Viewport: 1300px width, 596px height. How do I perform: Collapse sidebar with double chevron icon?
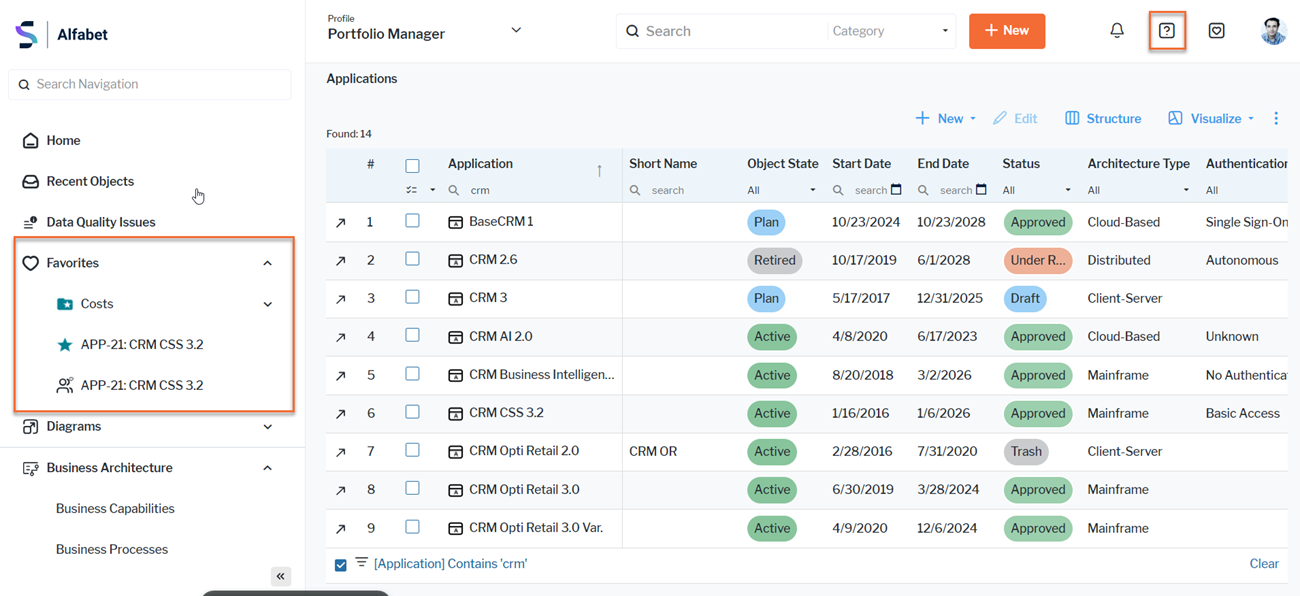pyautogui.click(x=281, y=576)
